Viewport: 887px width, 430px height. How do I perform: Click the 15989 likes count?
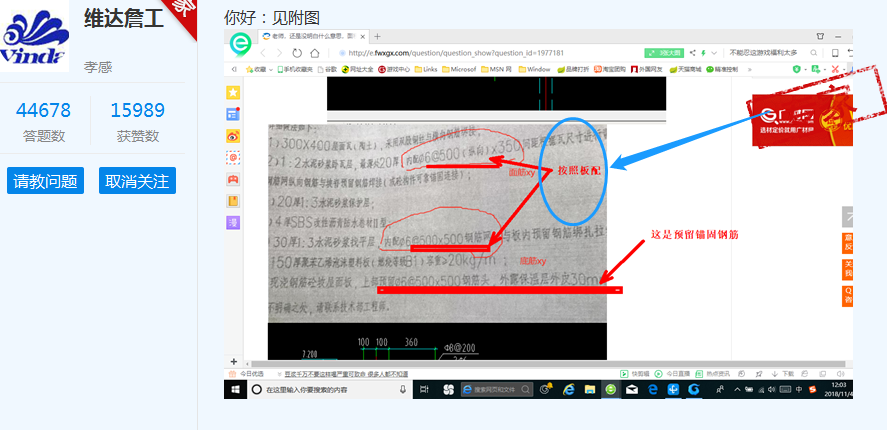click(137, 110)
